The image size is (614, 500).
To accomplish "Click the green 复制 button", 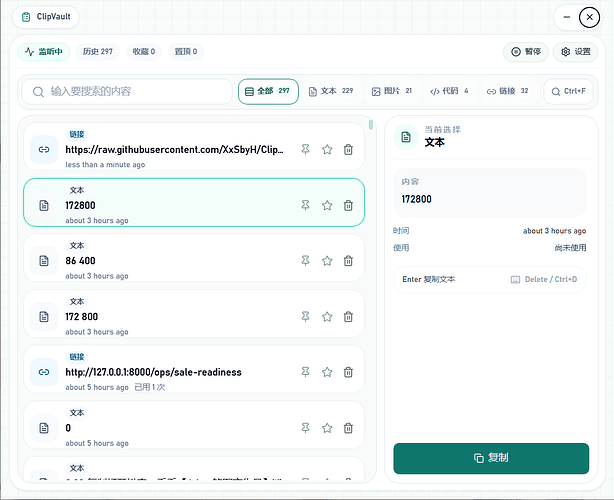I will 491,458.
